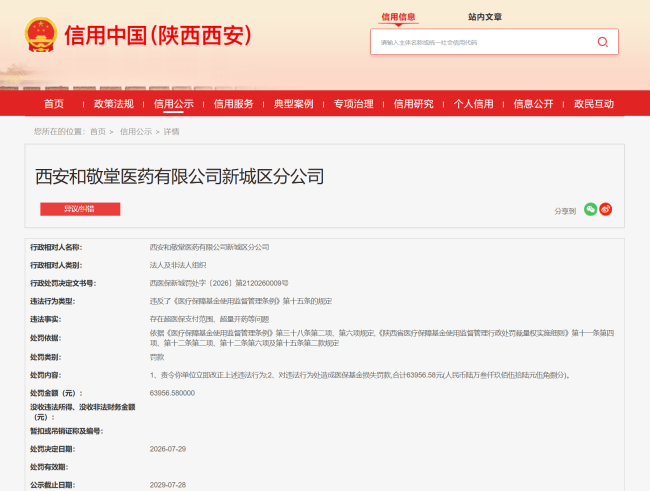This screenshot has width=650, height=491.
Task: Click the 行政相对人名称 value text
Action: [x=209, y=247]
